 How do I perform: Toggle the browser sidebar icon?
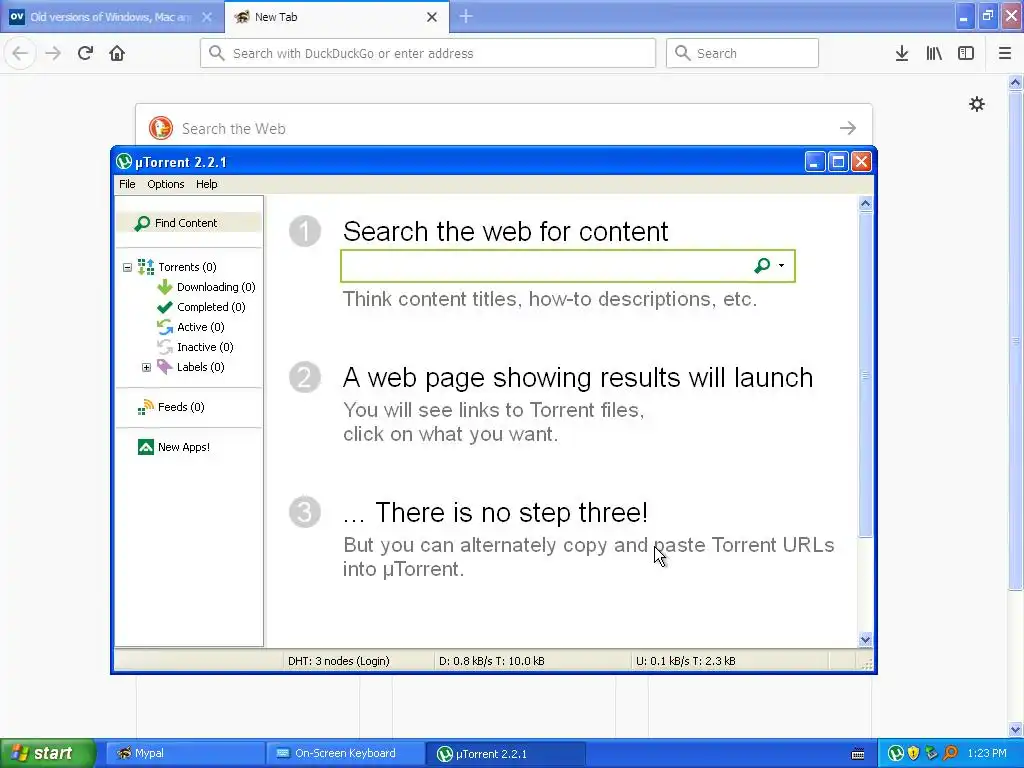[966, 53]
